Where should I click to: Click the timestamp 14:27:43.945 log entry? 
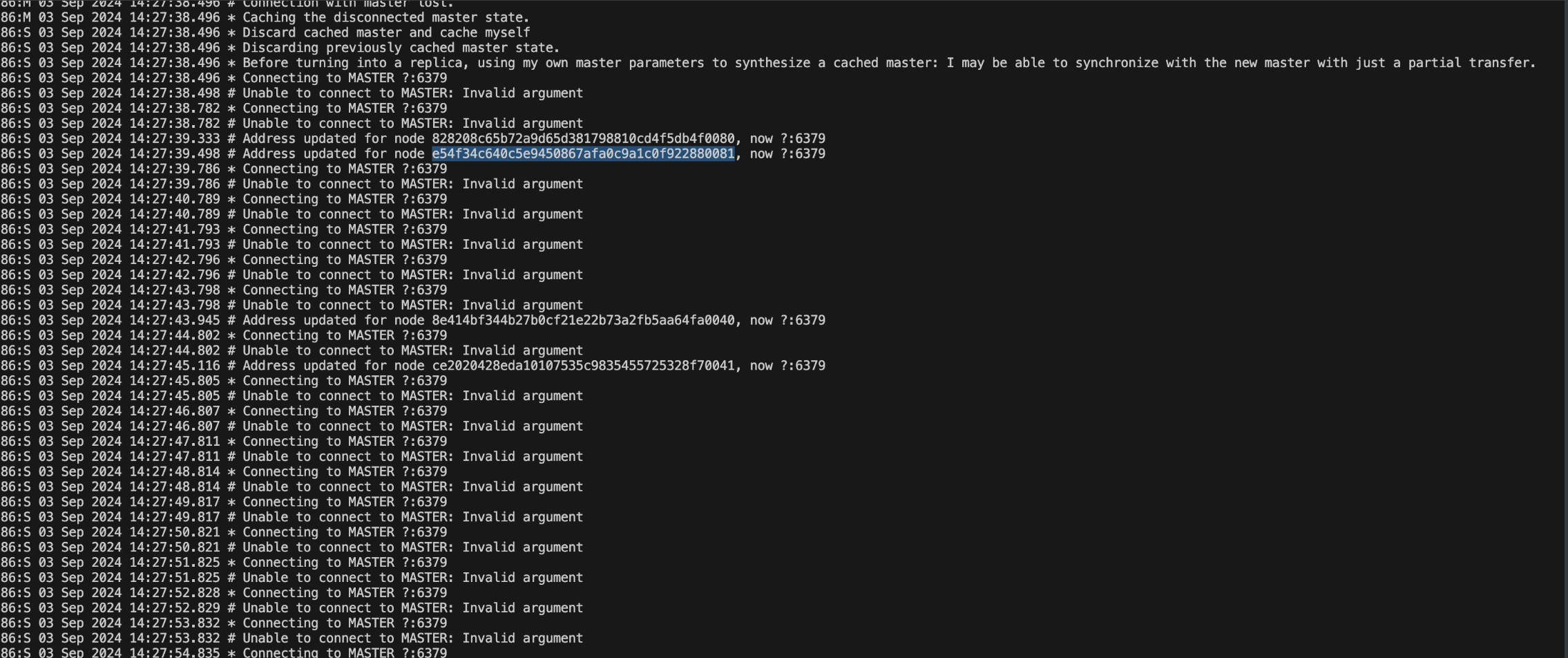[x=173, y=320]
